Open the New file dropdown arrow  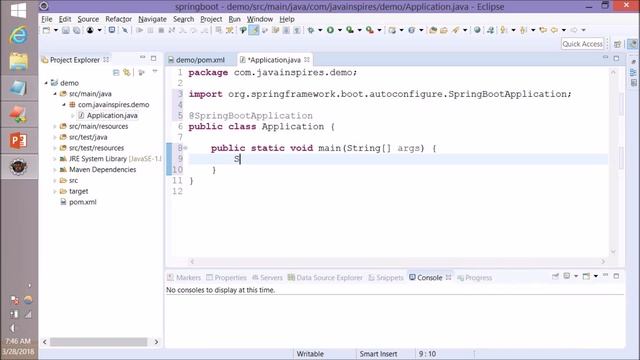(56, 30)
